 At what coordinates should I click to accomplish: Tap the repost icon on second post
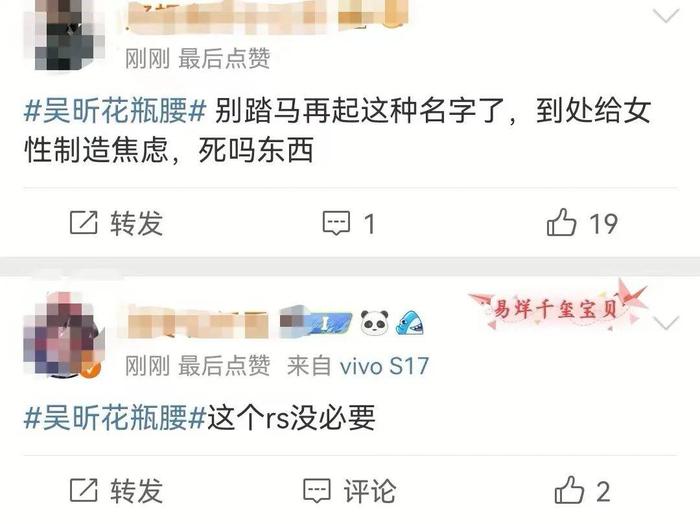(x=83, y=490)
